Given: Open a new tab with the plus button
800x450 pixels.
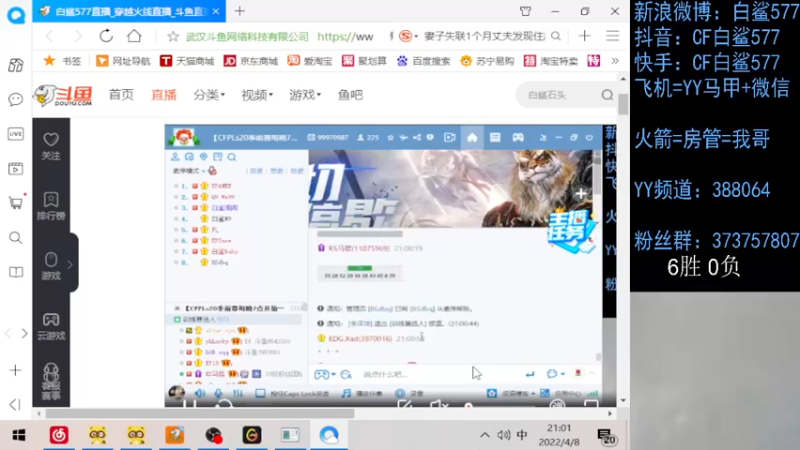Looking at the screenshot, I should pyautogui.click(x=240, y=11).
